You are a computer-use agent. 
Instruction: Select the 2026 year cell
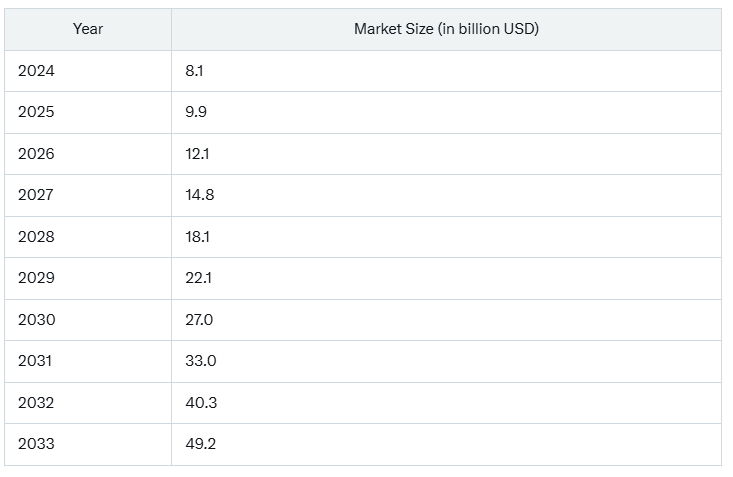[36, 154]
